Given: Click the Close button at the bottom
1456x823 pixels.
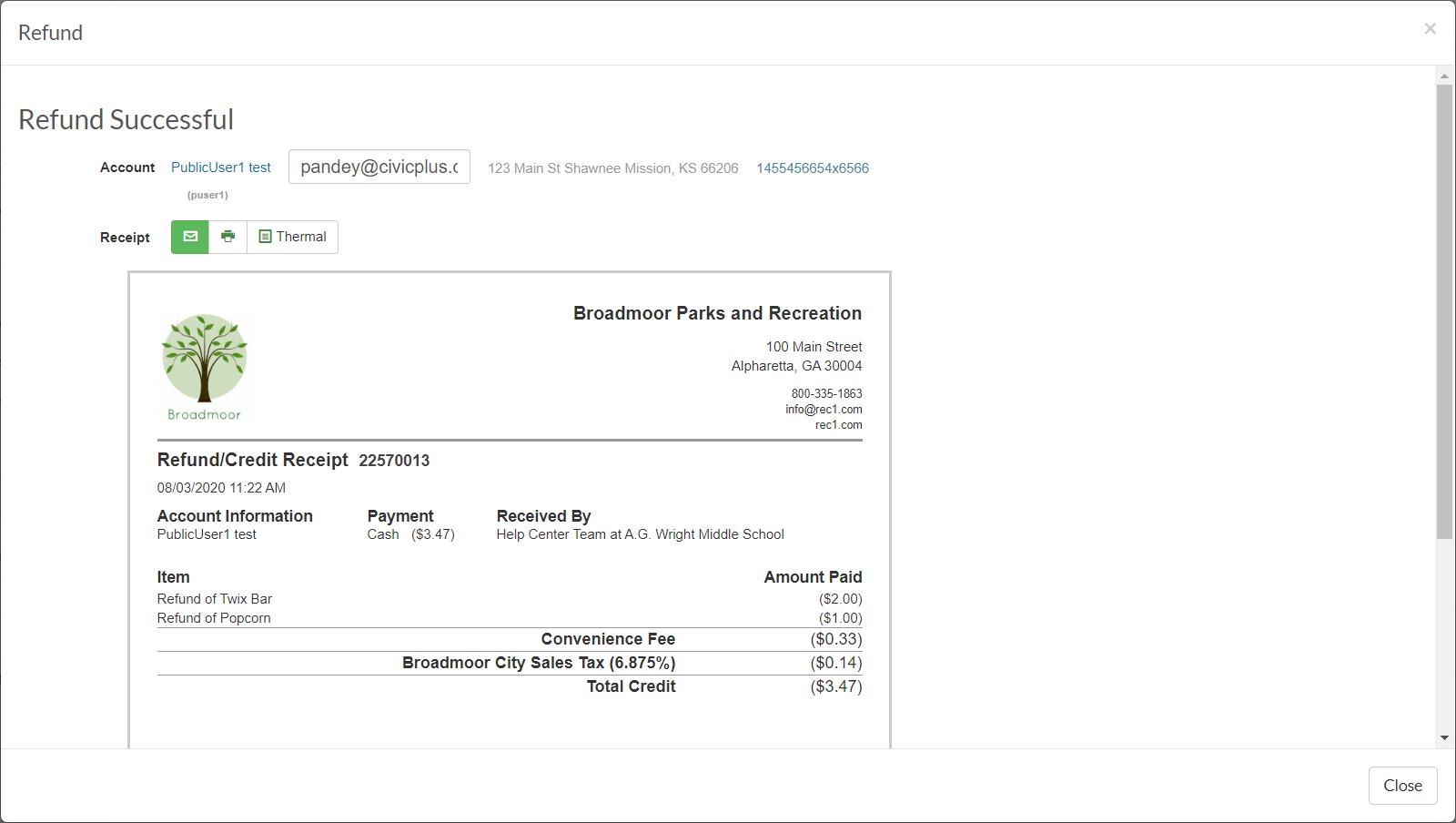Looking at the screenshot, I should coord(1402,786).
